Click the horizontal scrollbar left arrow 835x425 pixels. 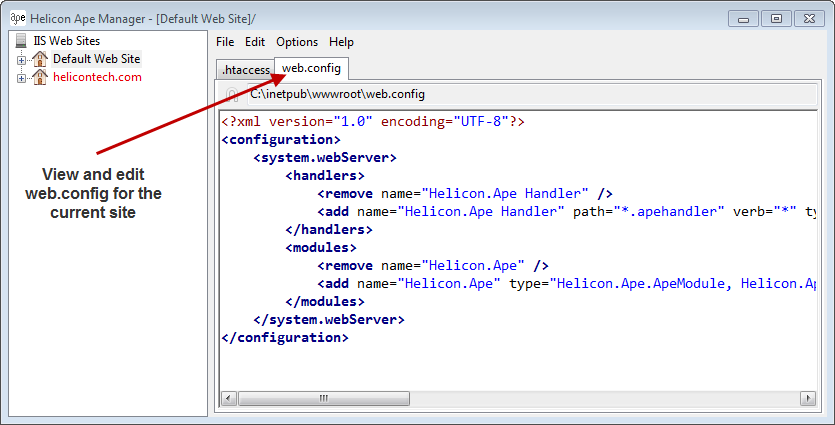coord(229,398)
